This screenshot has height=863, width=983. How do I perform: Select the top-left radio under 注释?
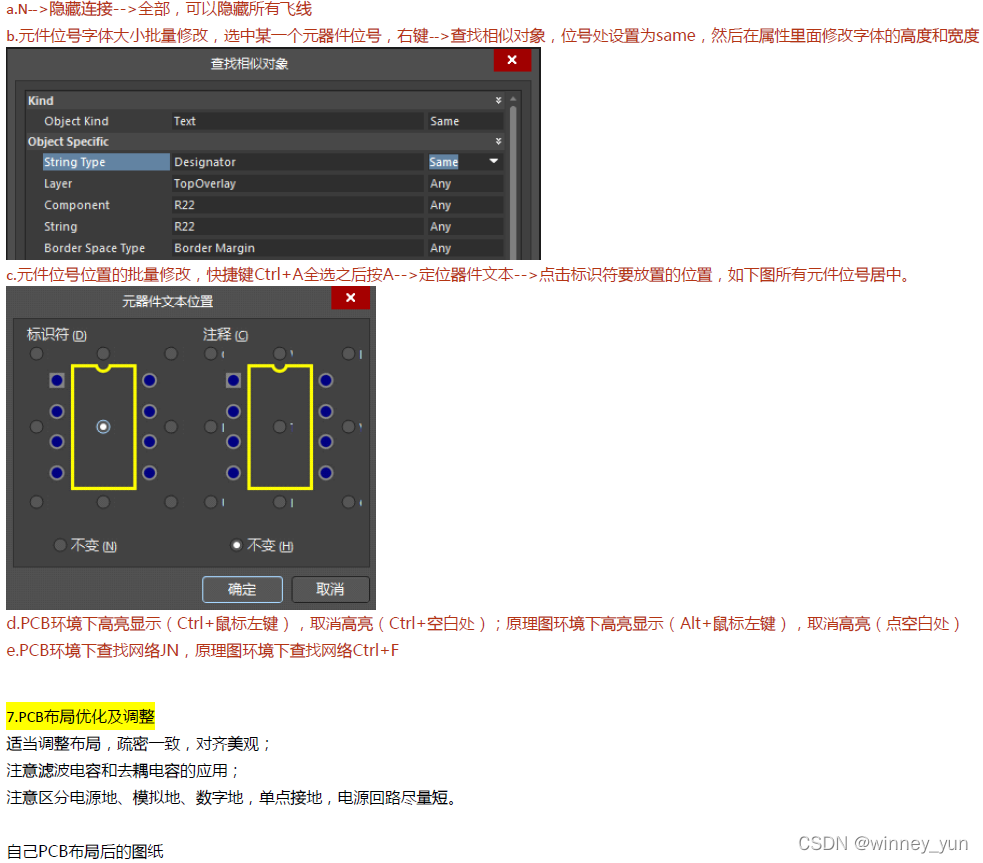pos(211,353)
